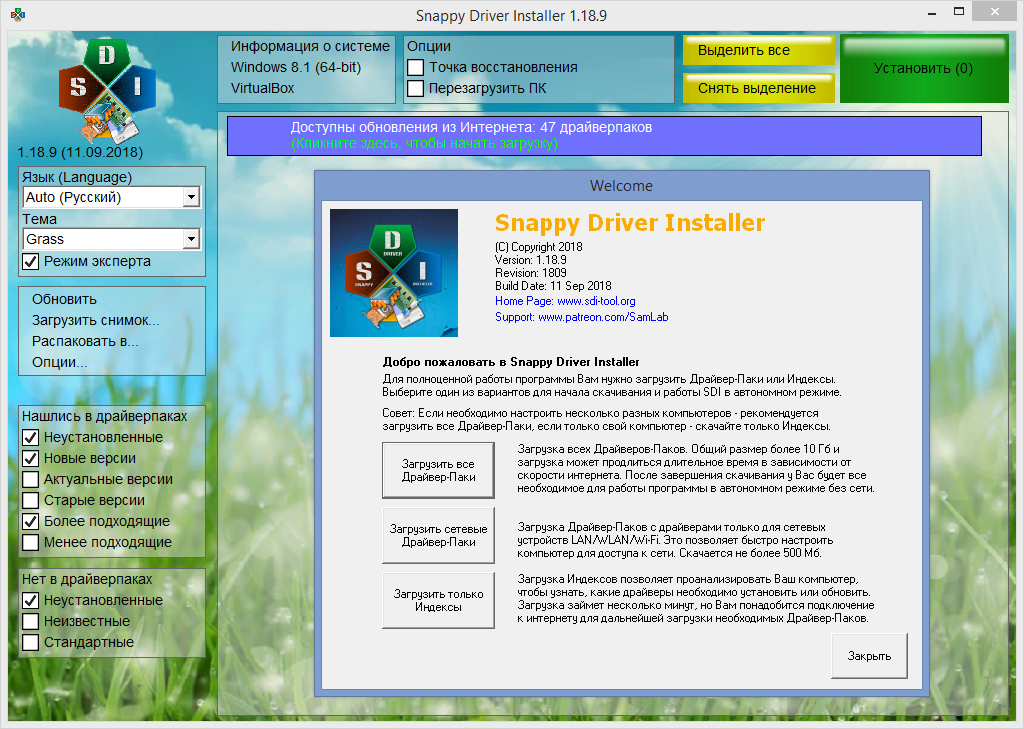The image size is (1024, 729).
Task: Toggle the Новые версии checkbox
Action: pyautogui.click(x=30, y=458)
